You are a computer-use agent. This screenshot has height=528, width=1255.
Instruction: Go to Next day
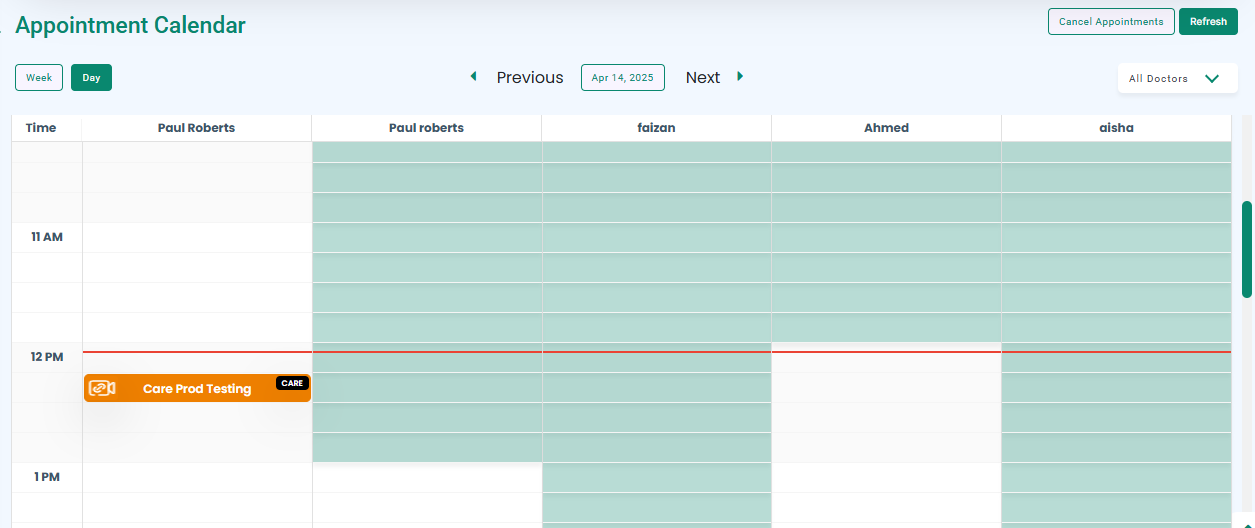point(703,77)
